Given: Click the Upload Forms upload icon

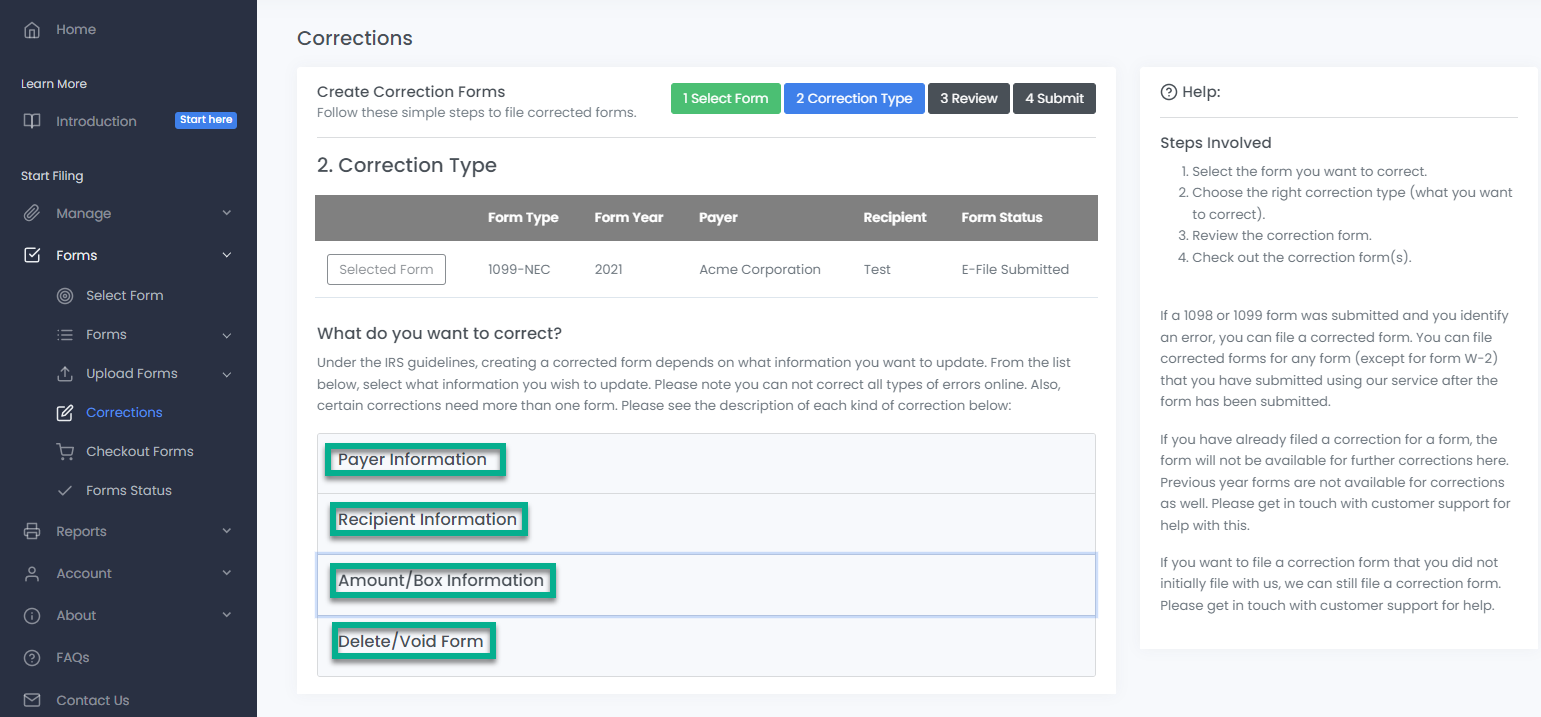Looking at the screenshot, I should coord(65,373).
